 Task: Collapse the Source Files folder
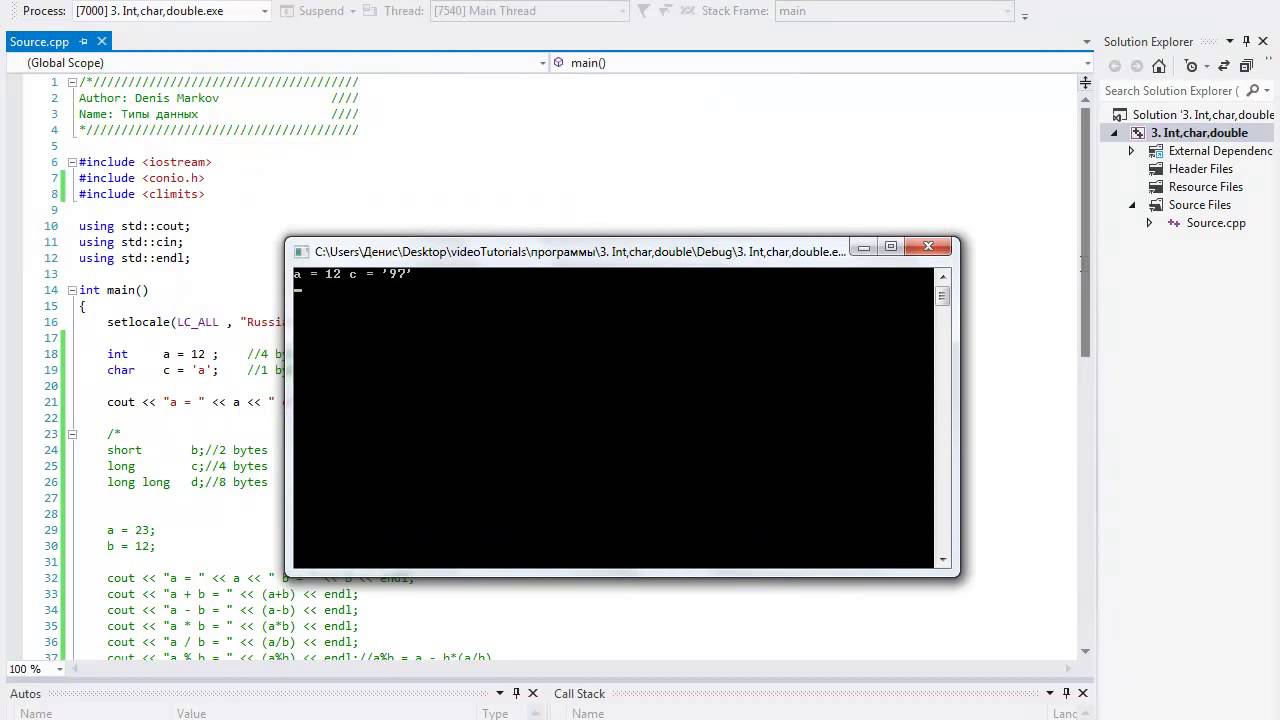pyautogui.click(x=1132, y=205)
